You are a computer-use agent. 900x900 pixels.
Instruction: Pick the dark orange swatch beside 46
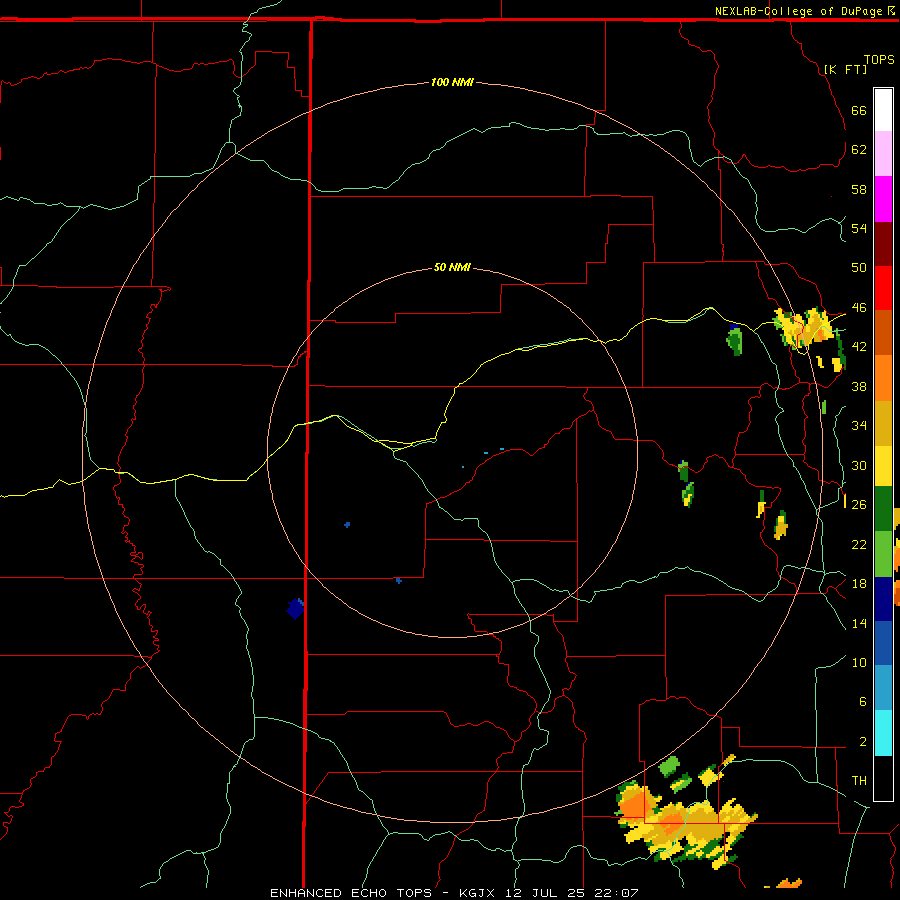click(x=883, y=332)
